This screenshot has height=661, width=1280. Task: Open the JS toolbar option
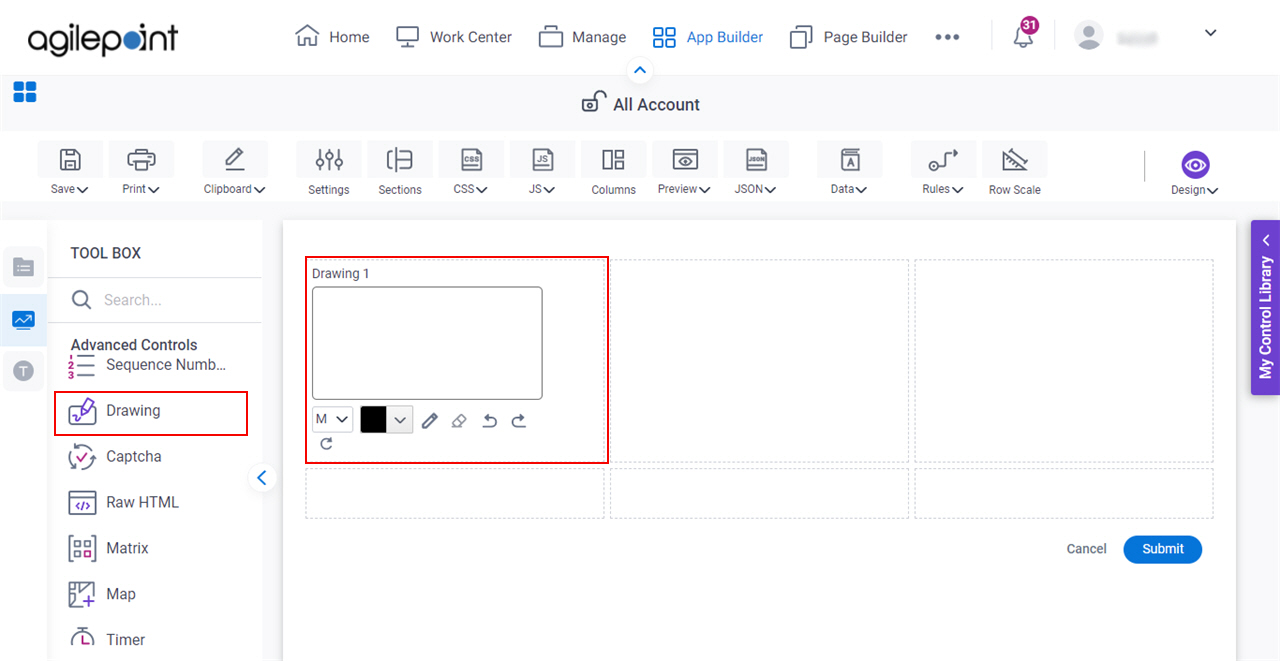tap(542, 168)
